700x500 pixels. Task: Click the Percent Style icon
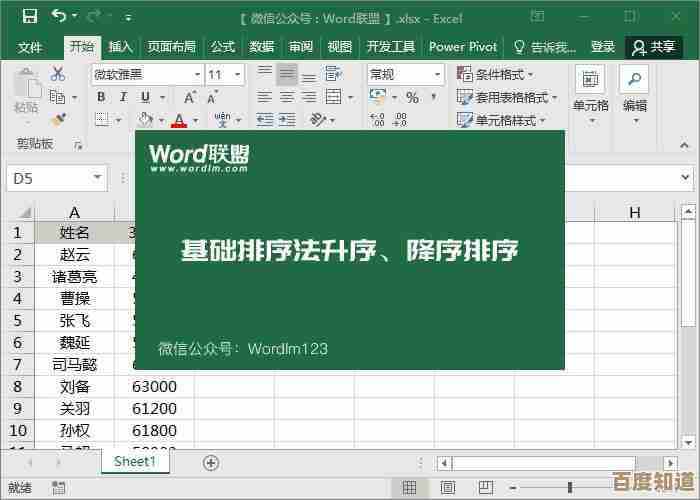click(x=412, y=97)
